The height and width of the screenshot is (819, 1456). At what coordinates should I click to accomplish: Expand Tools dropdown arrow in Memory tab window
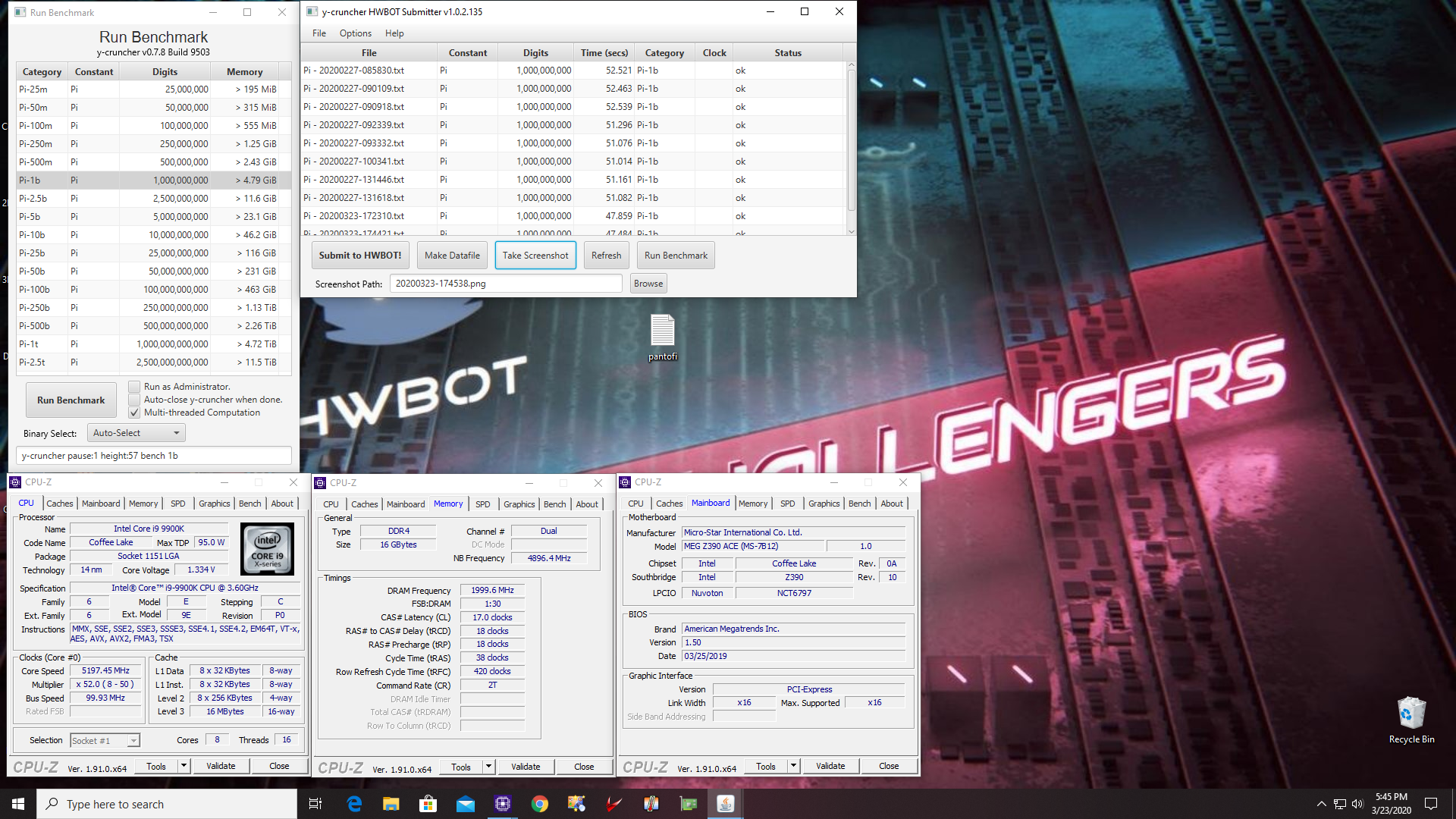click(488, 767)
